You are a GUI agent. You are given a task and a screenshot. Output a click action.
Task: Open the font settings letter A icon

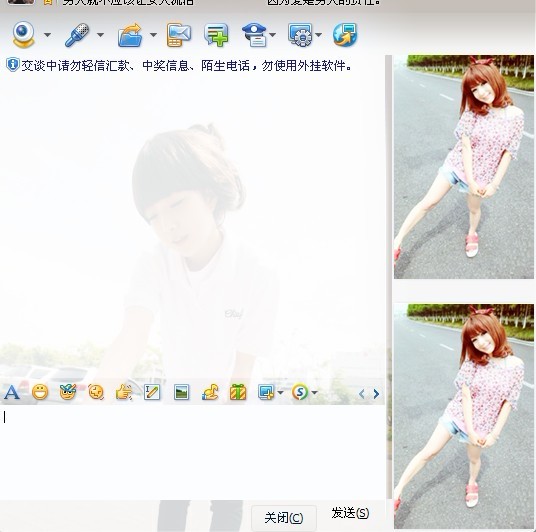point(12,392)
